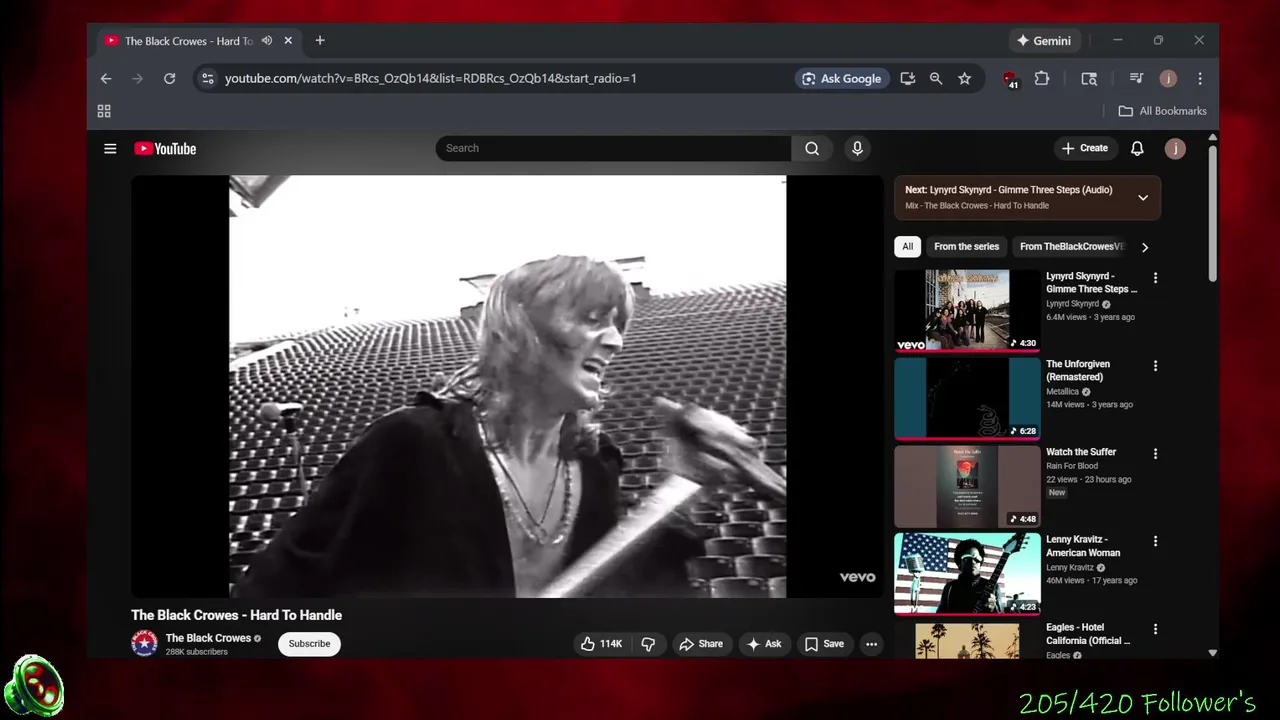Click the video player to pause
Screen dimensions: 1280x720
507,387
